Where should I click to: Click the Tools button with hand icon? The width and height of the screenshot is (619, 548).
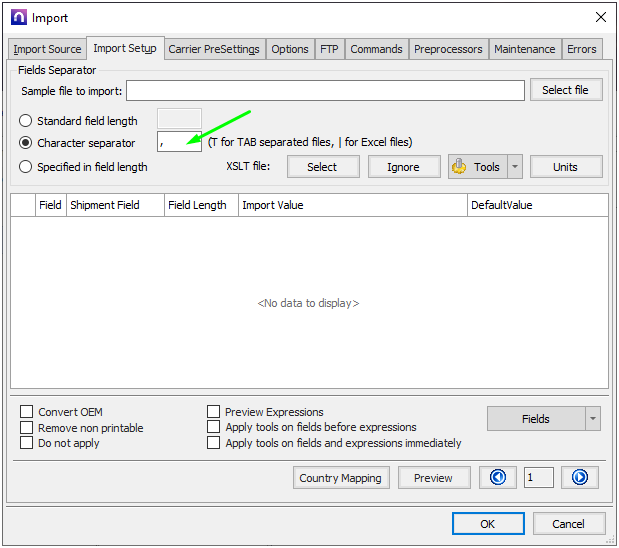tap(477, 167)
